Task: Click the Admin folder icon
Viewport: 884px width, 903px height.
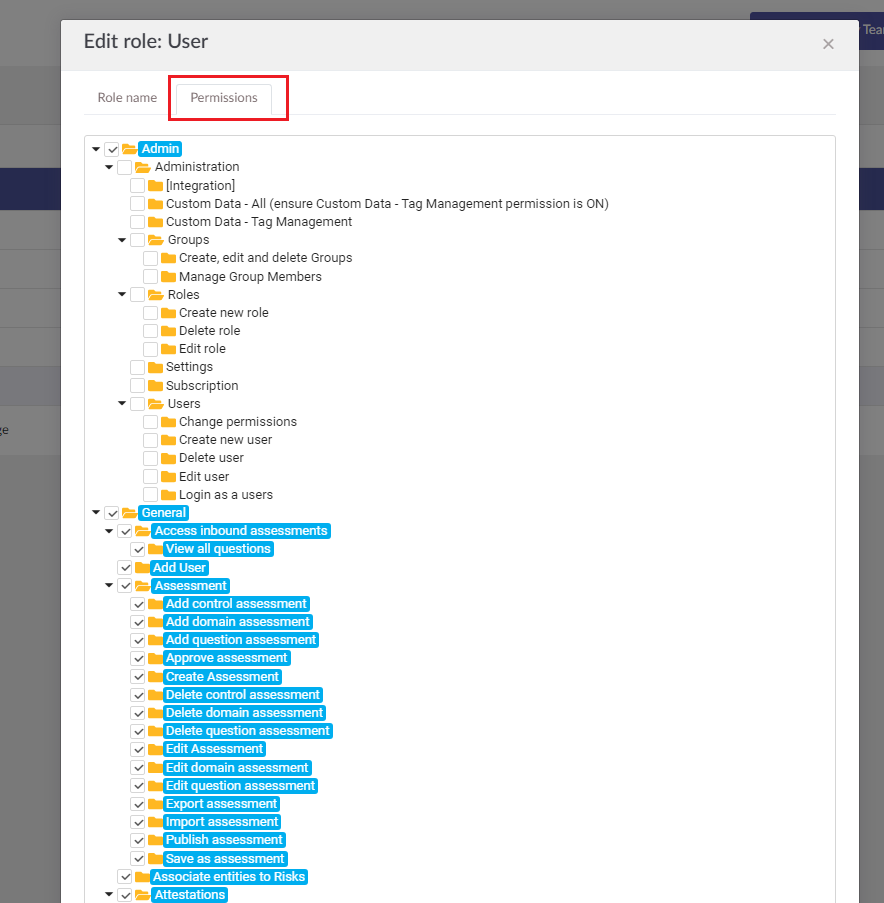Action: coord(130,149)
